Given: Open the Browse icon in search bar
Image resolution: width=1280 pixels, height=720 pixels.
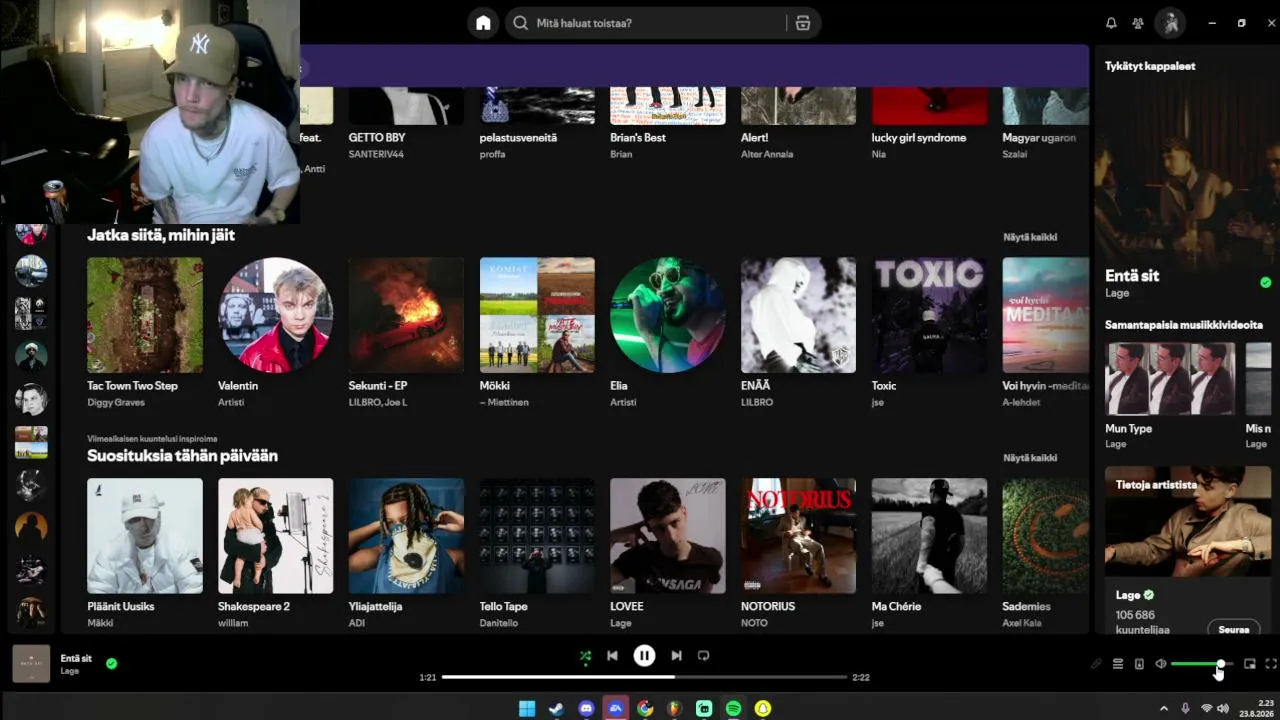Looking at the screenshot, I should 802,23.
